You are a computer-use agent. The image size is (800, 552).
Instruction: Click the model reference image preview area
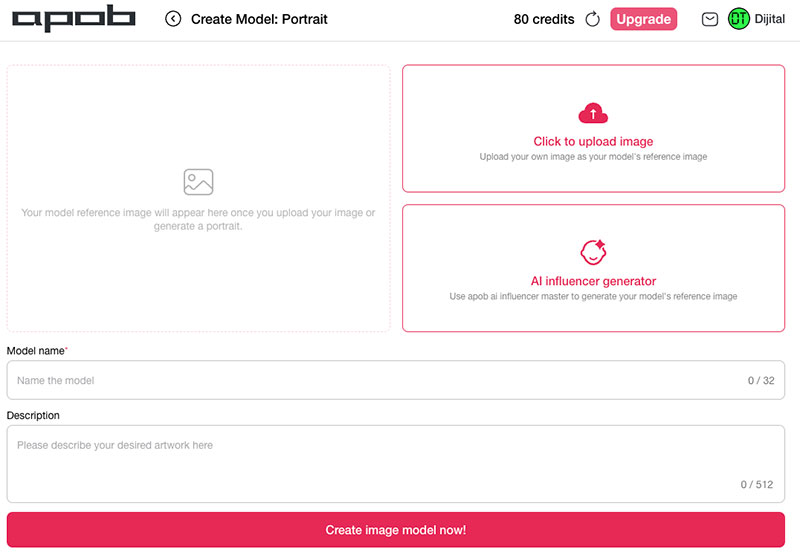[198, 198]
